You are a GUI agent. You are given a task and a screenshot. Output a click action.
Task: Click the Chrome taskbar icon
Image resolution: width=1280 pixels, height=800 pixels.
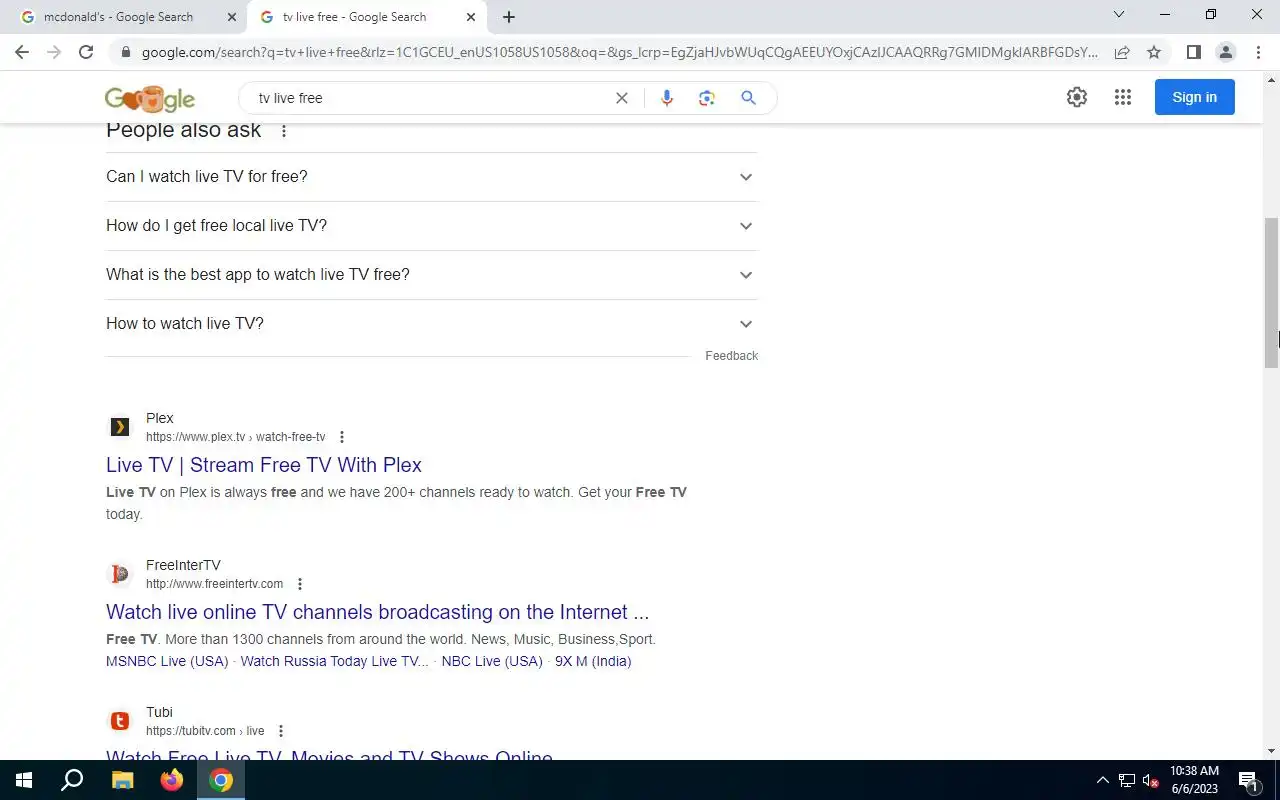221,780
